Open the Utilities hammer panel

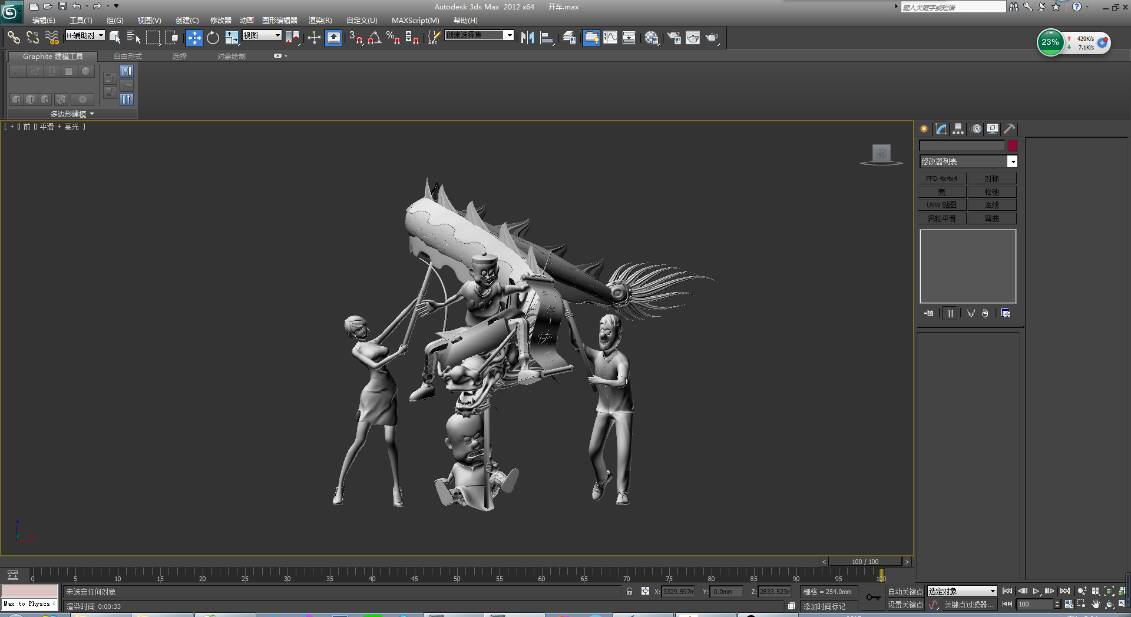pyautogui.click(x=1009, y=129)
